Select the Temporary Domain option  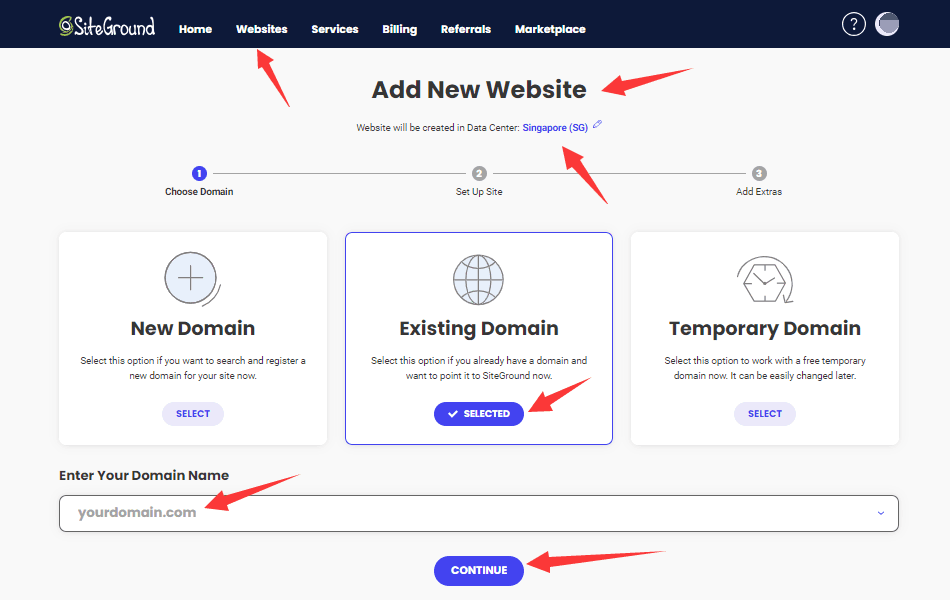coord(765,414)
